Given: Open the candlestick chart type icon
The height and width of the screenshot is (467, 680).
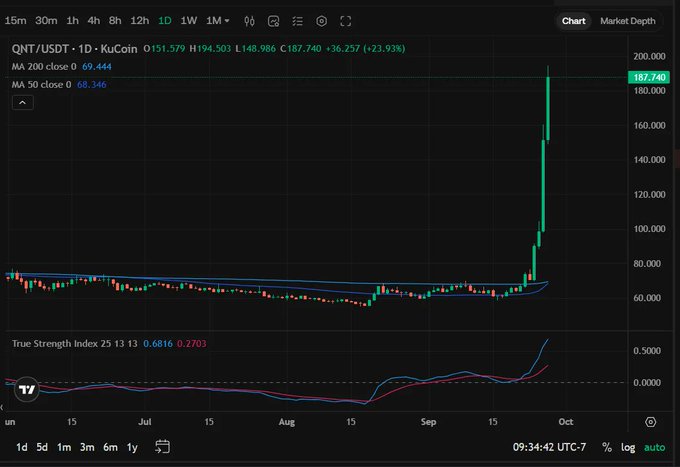Looking at the screenshot, I should pos(249,21).
